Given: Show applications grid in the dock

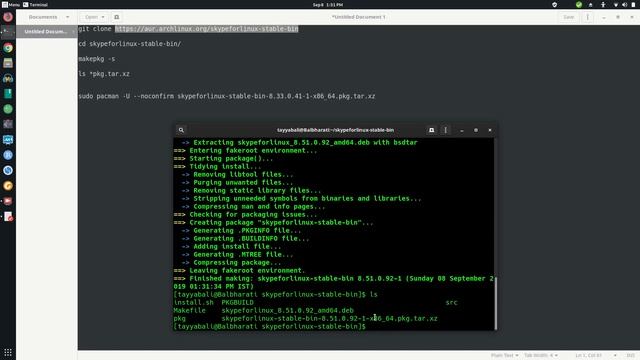Looking at the screenshot, I should tap(8, 352).
